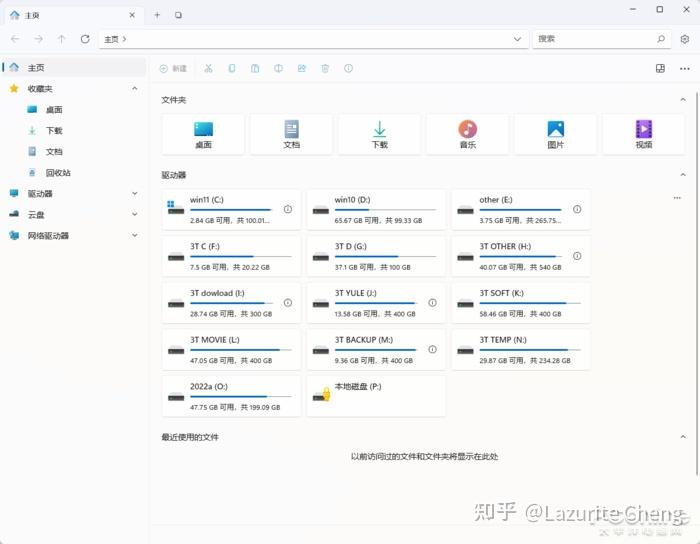Screen dimensions: 700x544
Task: Open the 下载 folder card
Action: 379,134
